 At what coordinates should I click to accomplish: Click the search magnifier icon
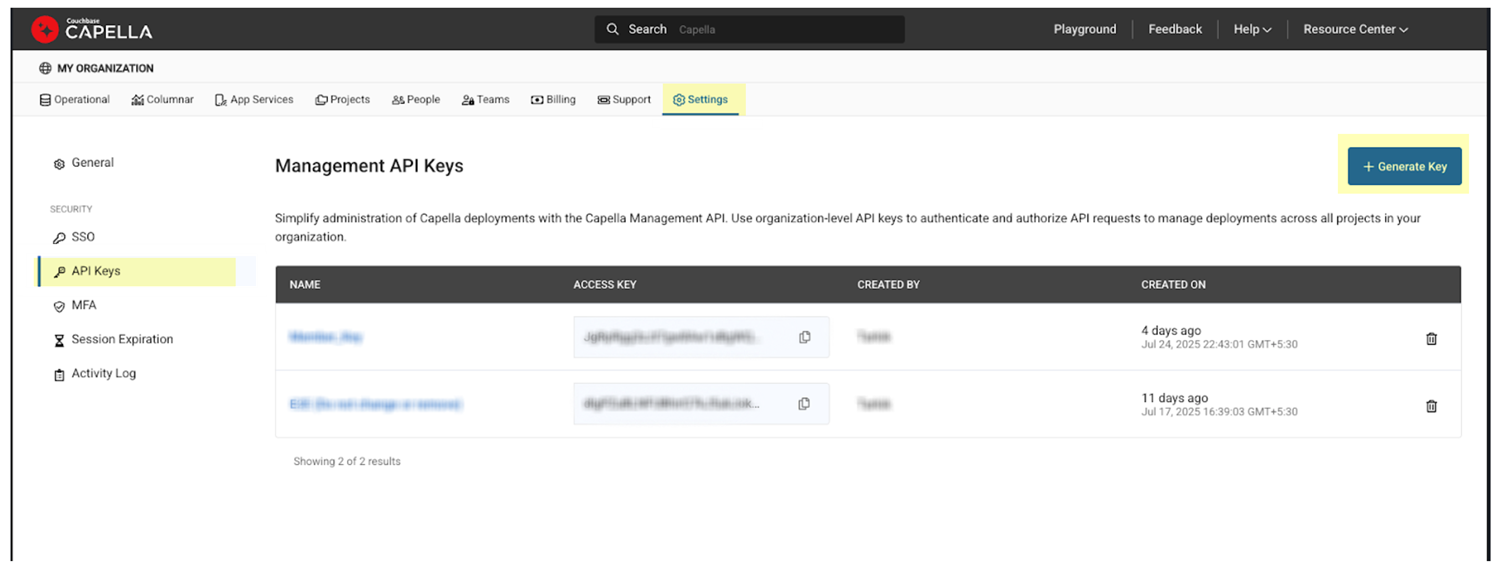613,29
